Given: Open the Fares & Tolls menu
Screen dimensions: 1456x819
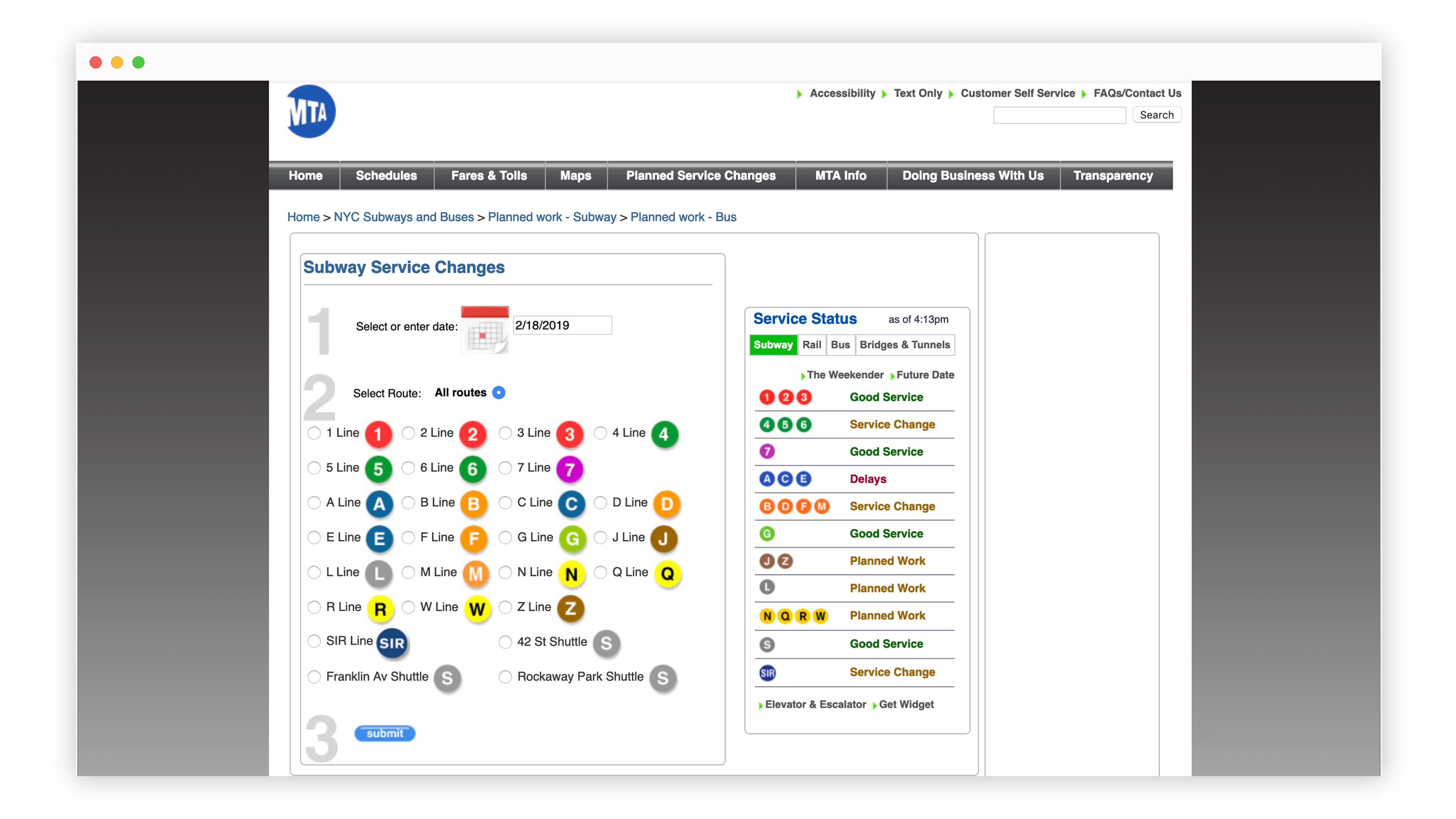Looking at the screenshot, I should (489, 176).
